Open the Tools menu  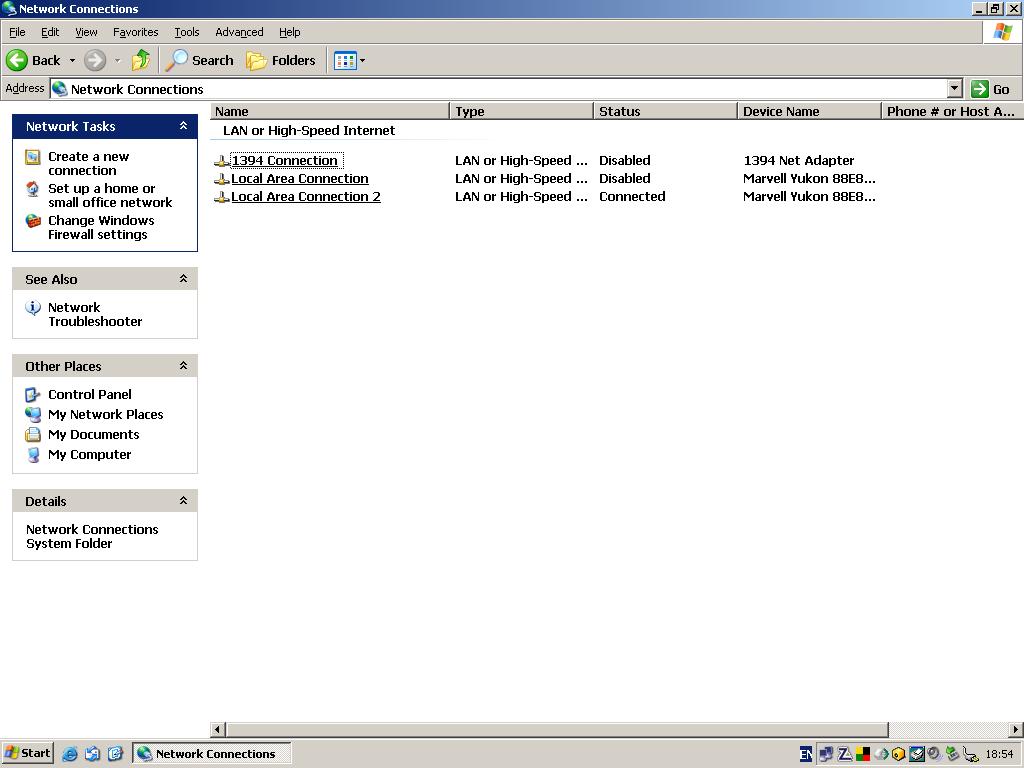click(187, 32)
